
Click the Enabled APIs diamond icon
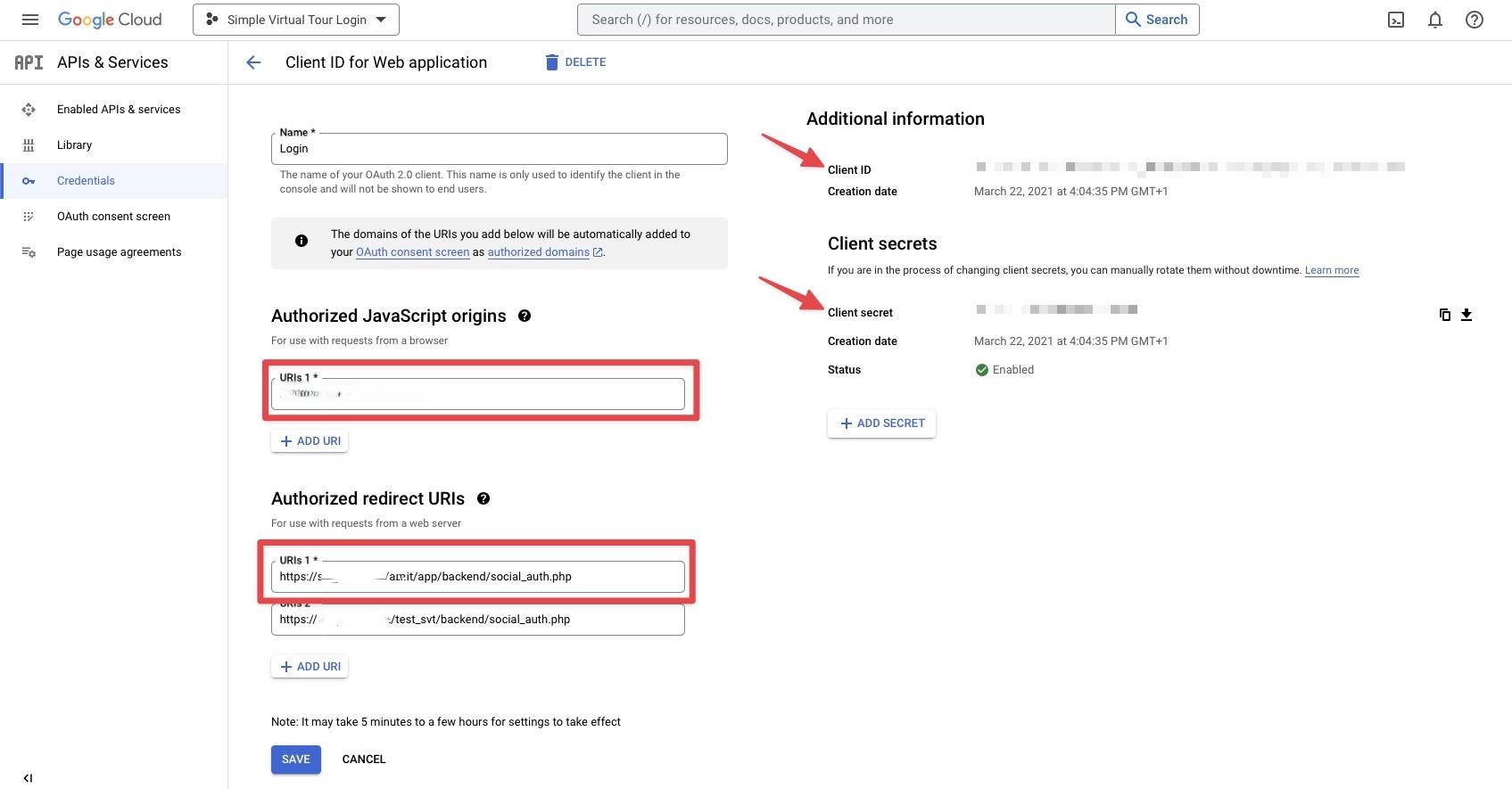coord(29,110)
